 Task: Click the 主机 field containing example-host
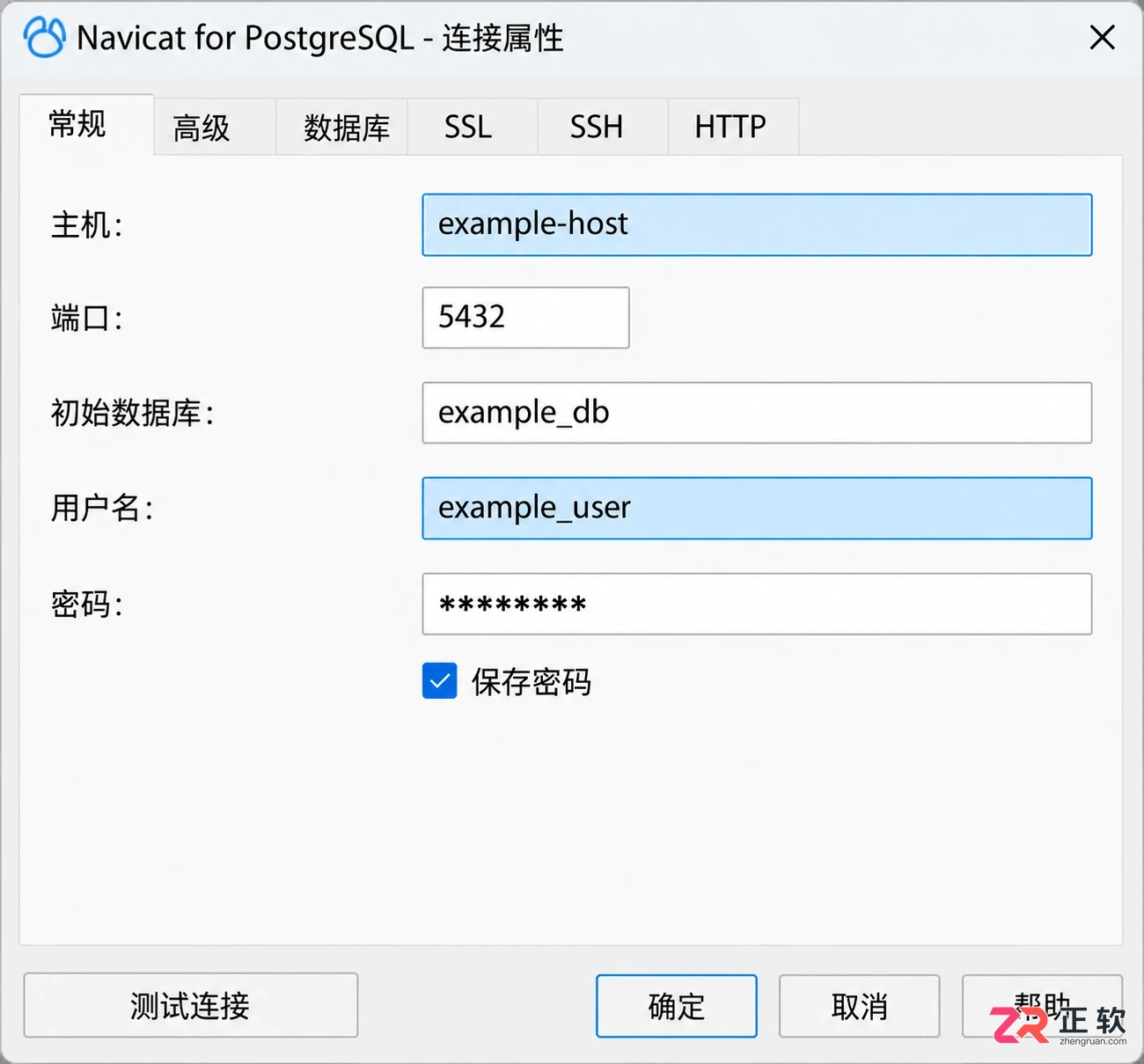pos(757,225)
